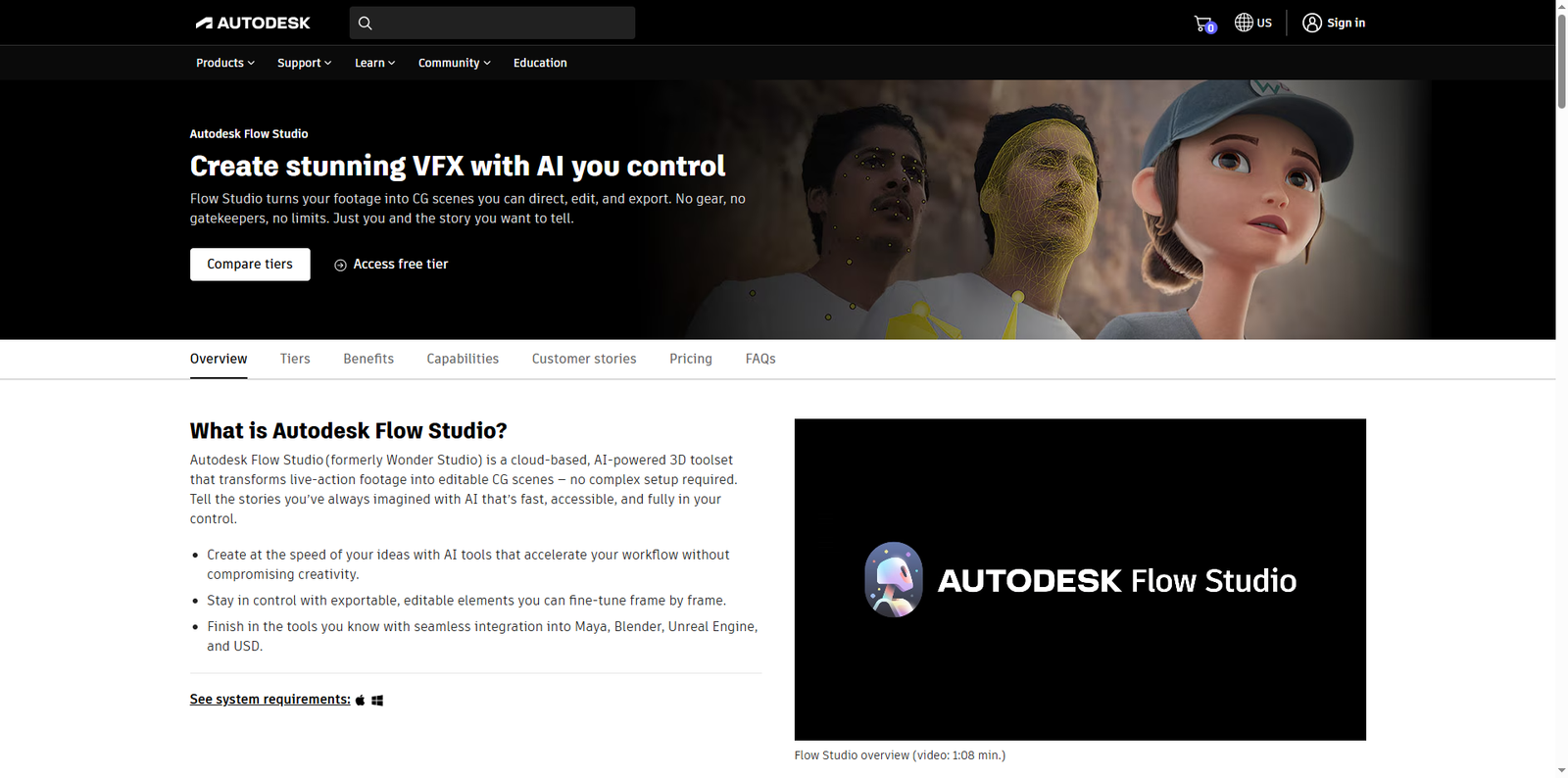
Task: Open the See system requirements link
Action: (x=270, y=700)
